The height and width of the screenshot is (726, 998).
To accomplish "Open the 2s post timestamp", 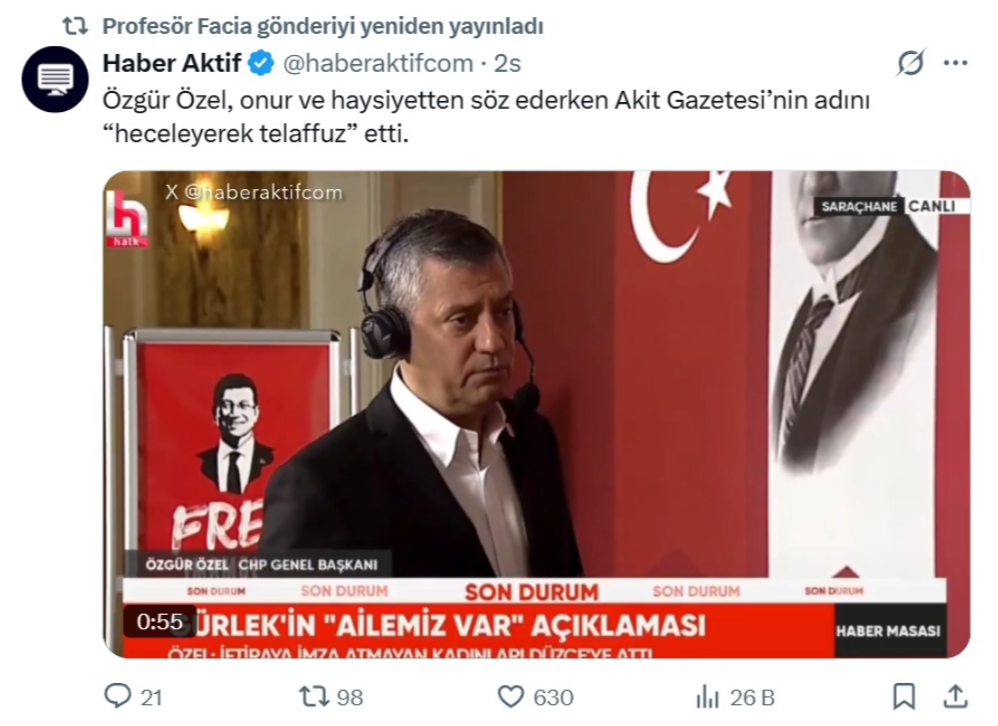I will pos(507,63).
